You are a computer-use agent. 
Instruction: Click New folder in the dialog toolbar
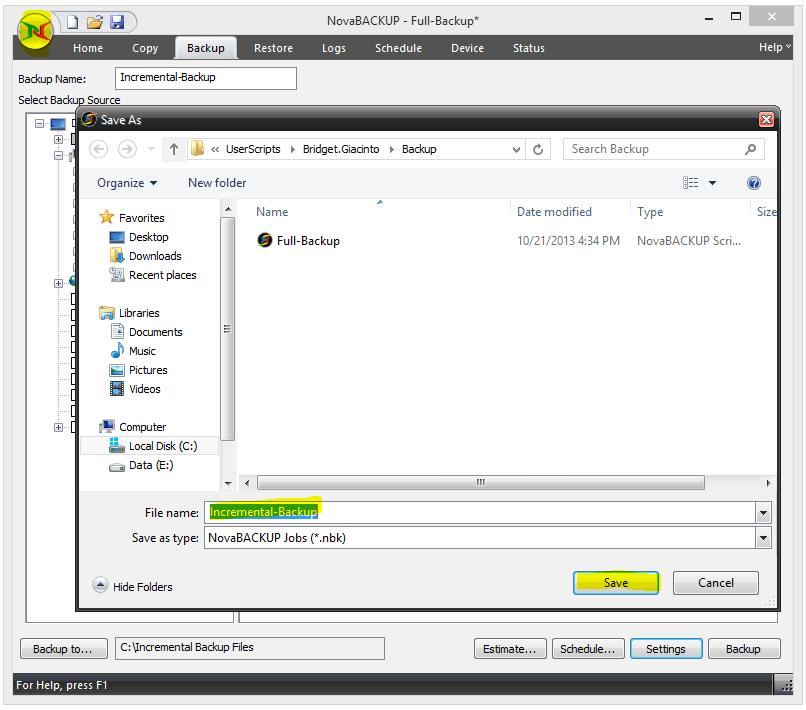click(217, 183)
